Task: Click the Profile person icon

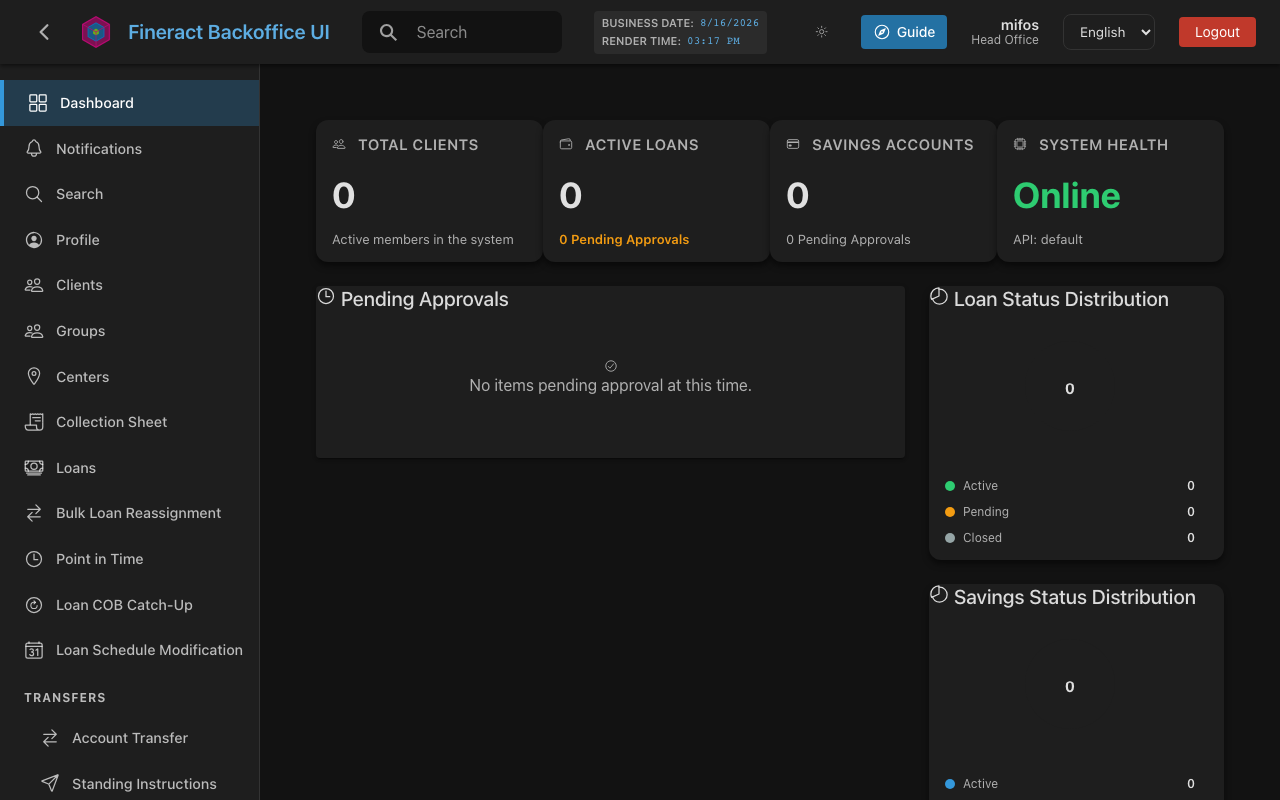Action: [34, 240]
